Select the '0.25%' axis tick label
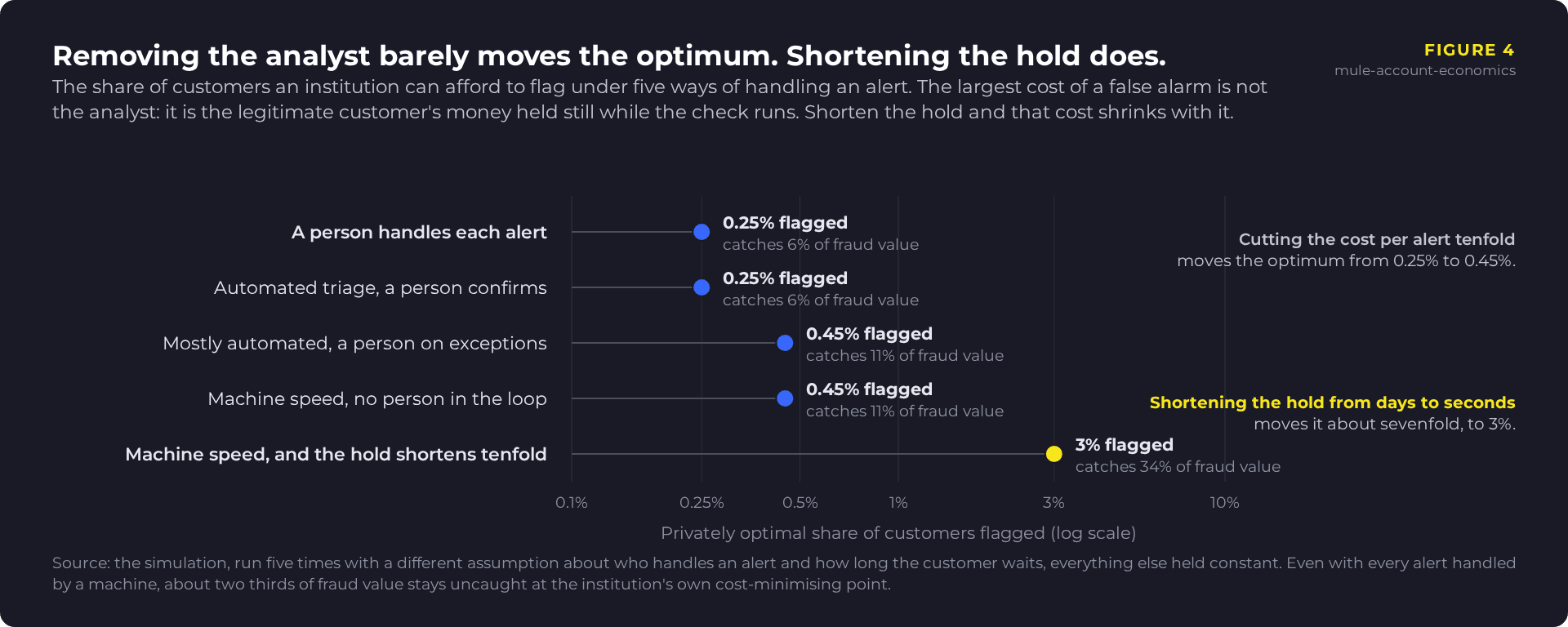This screenshot has width=1568, height=627. [702, 502]
